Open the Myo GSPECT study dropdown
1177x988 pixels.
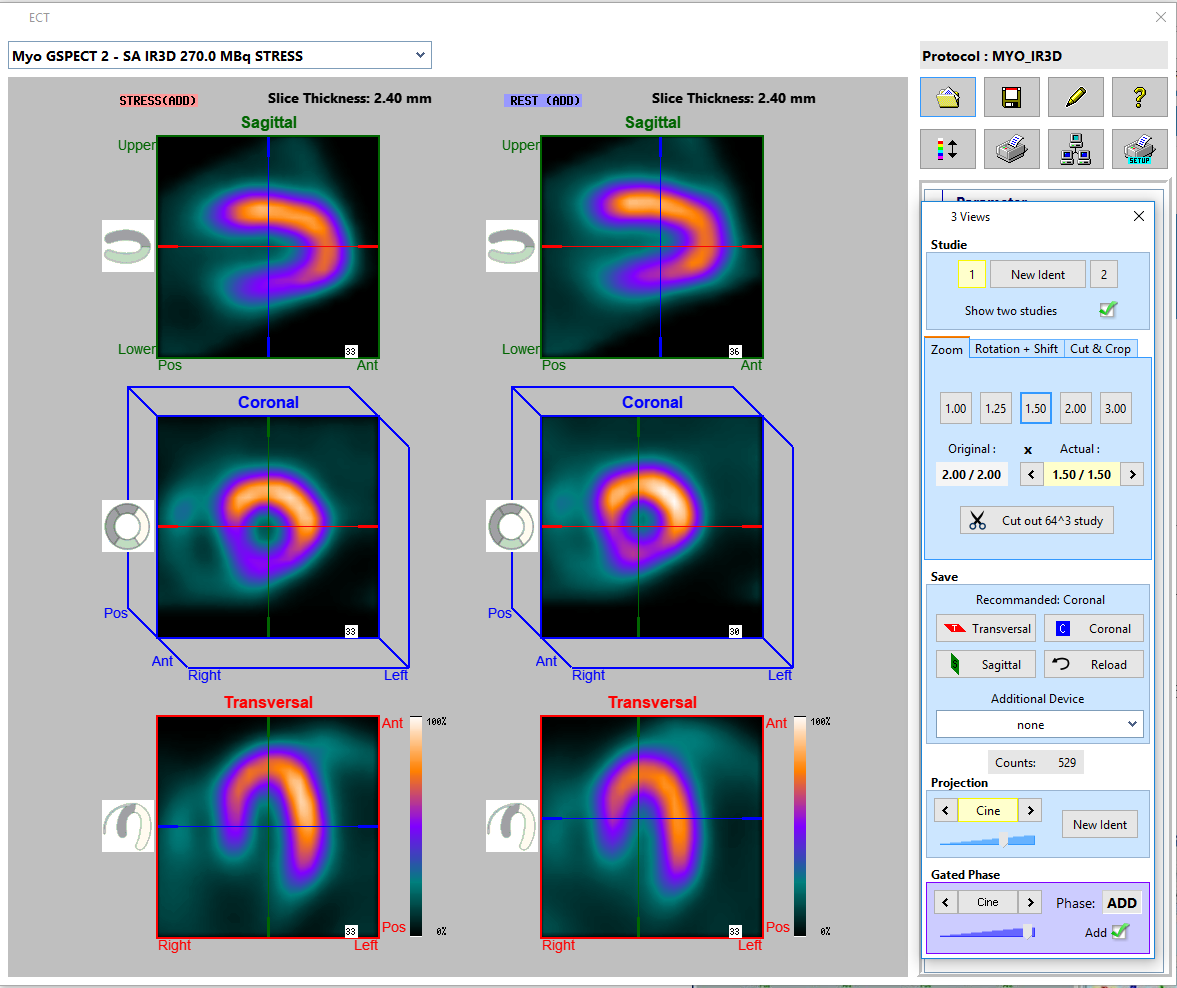click(219, 56)
